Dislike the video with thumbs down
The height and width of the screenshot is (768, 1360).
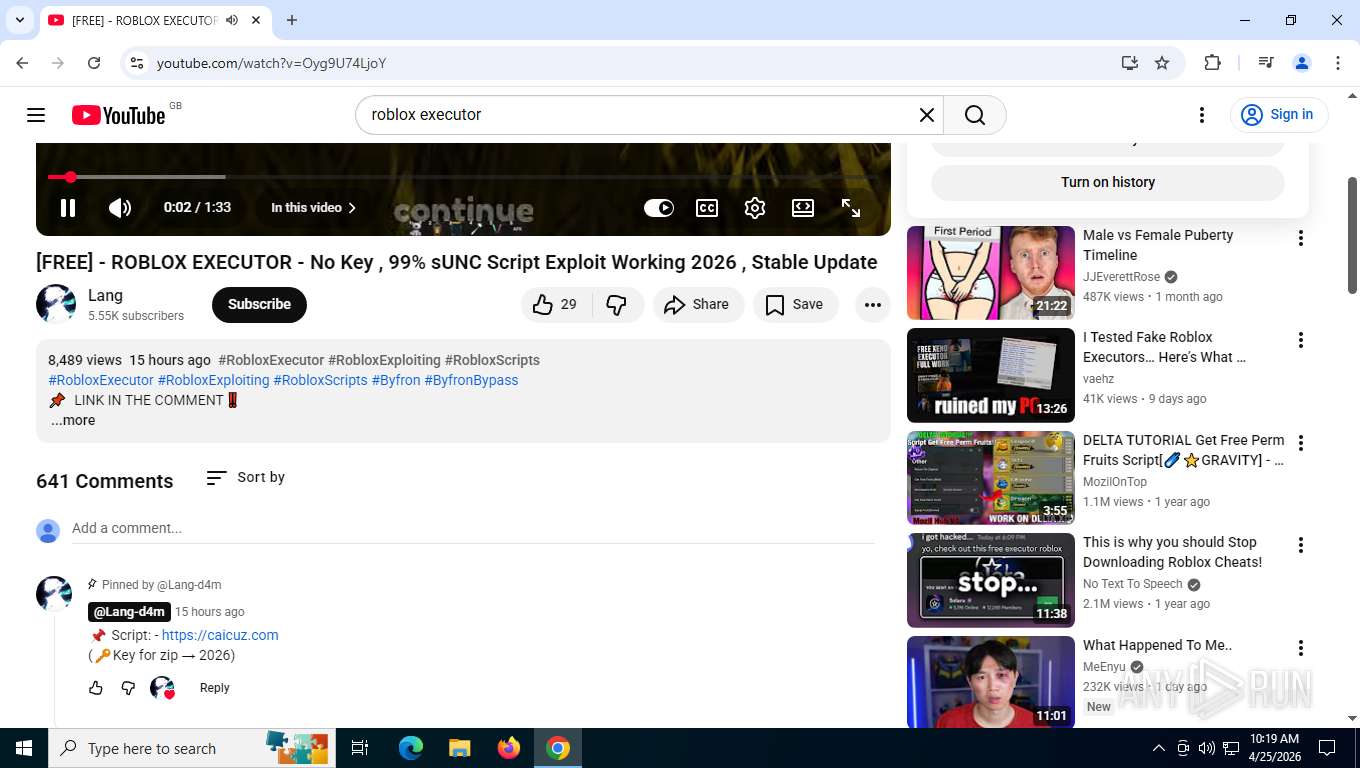(617, 305)
